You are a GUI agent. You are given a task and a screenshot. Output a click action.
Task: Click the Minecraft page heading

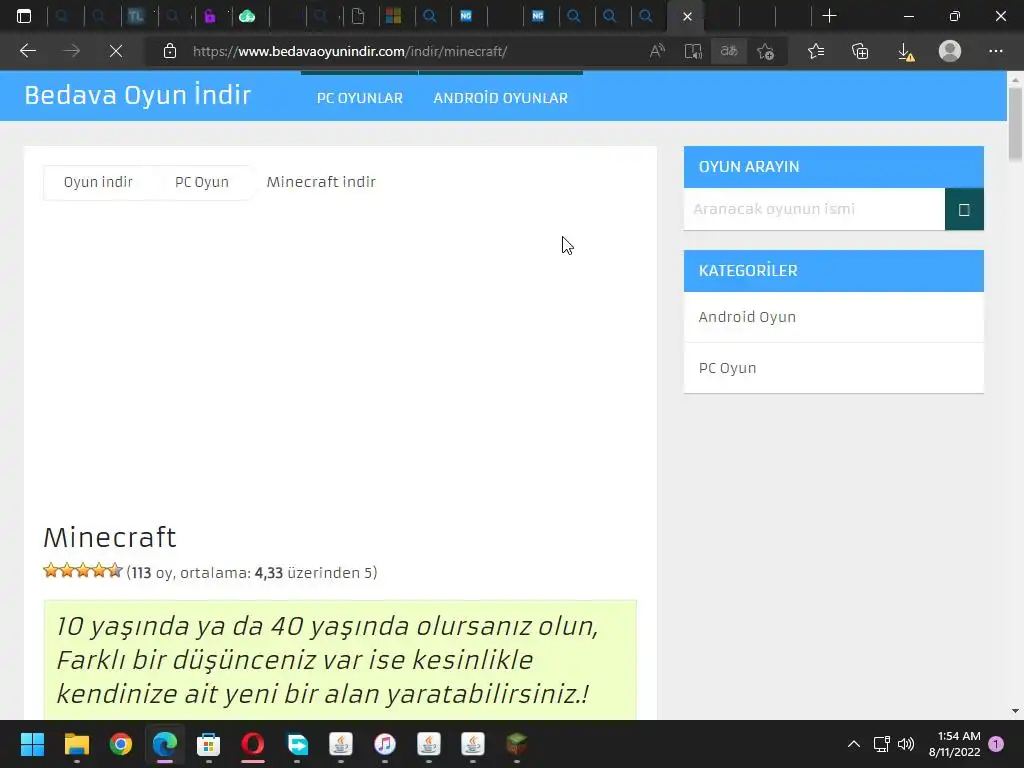(110, 537)
